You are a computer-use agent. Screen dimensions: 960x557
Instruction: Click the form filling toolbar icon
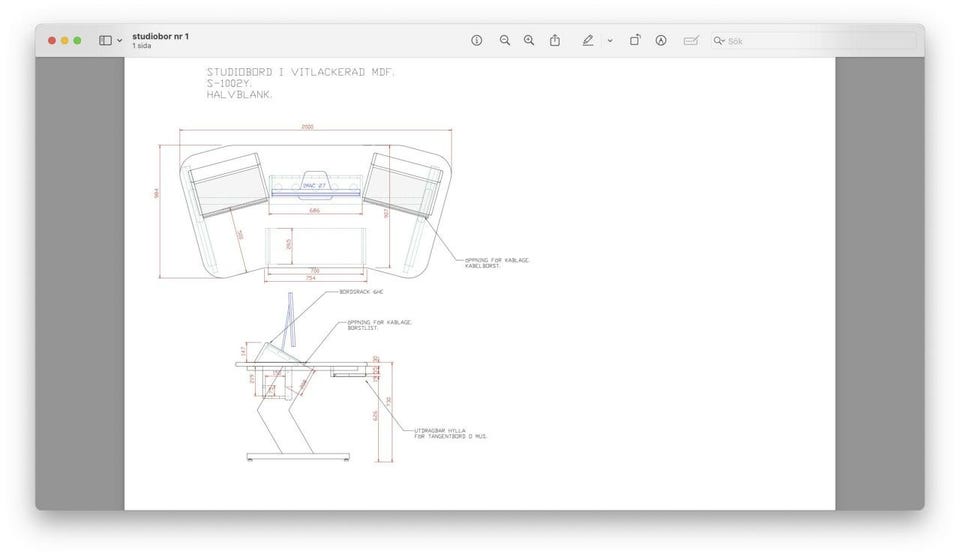click(x=690, y=40)
